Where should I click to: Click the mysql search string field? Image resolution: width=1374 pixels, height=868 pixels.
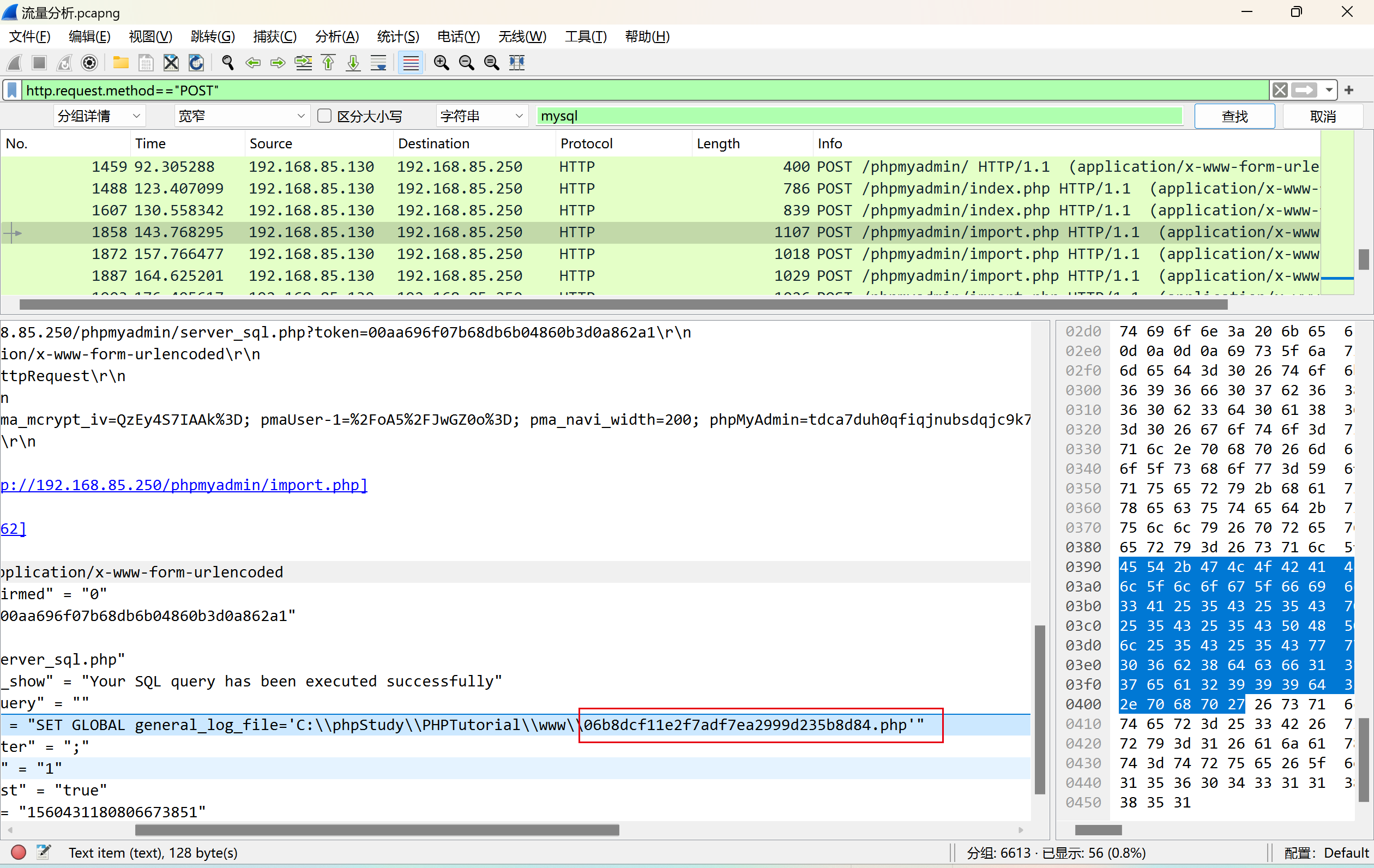click(859, 116)
